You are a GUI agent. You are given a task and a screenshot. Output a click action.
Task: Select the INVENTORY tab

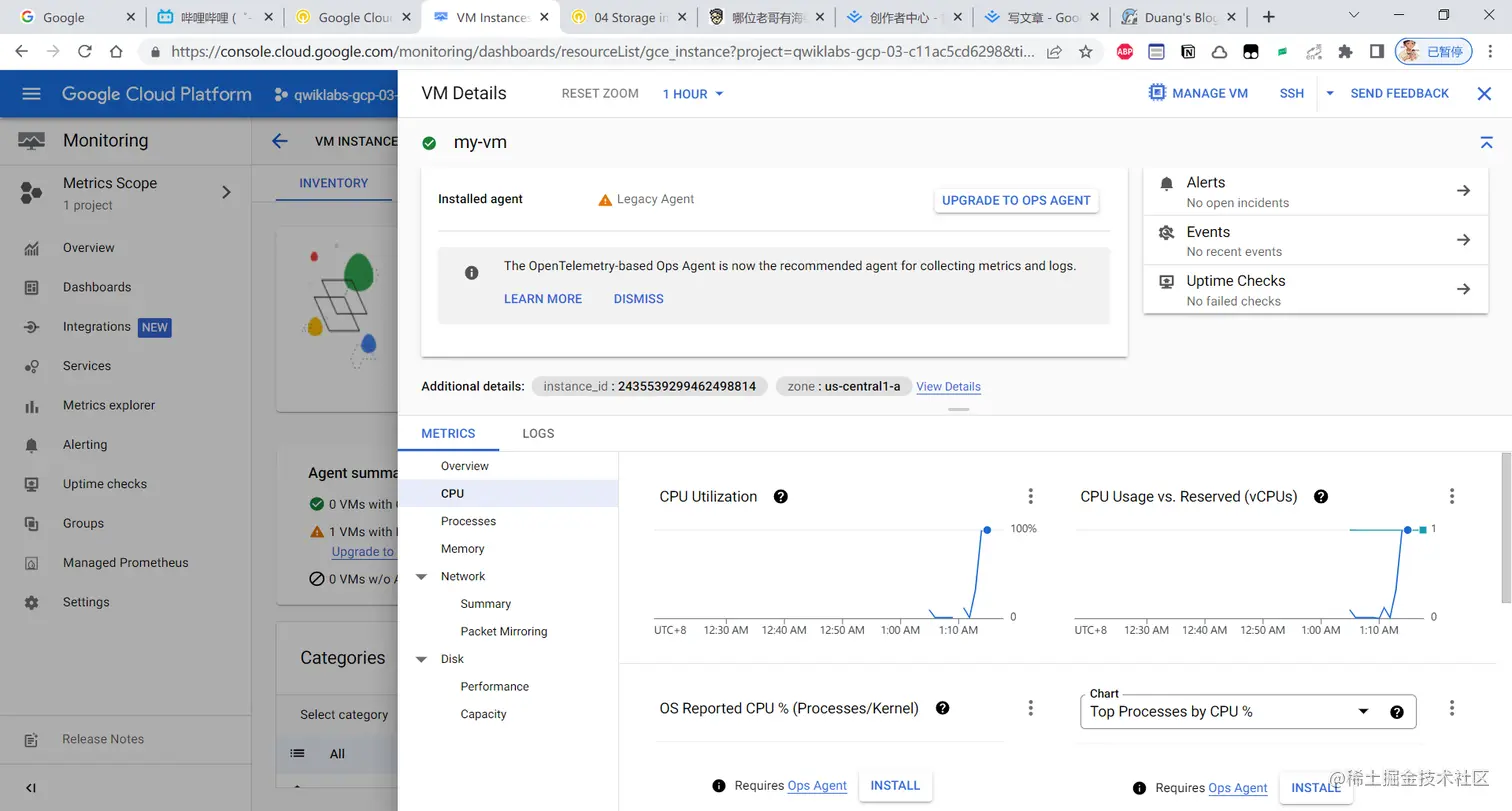pos(334,183)
